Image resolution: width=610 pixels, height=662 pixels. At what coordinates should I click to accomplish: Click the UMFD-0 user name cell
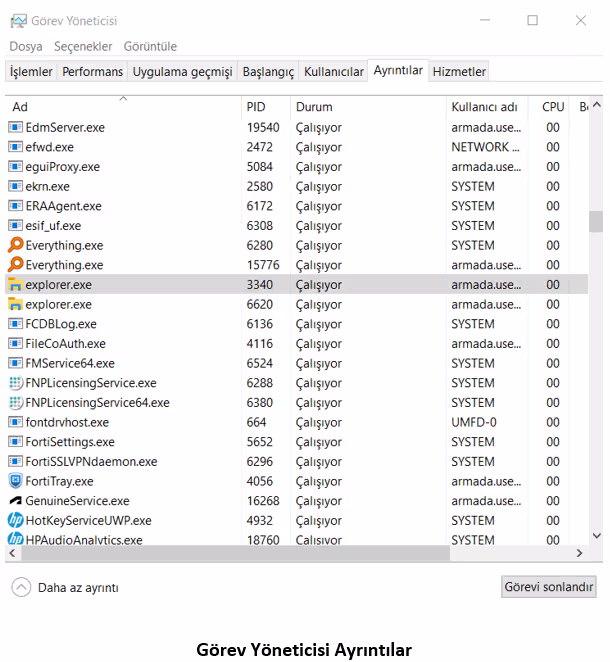474,422
